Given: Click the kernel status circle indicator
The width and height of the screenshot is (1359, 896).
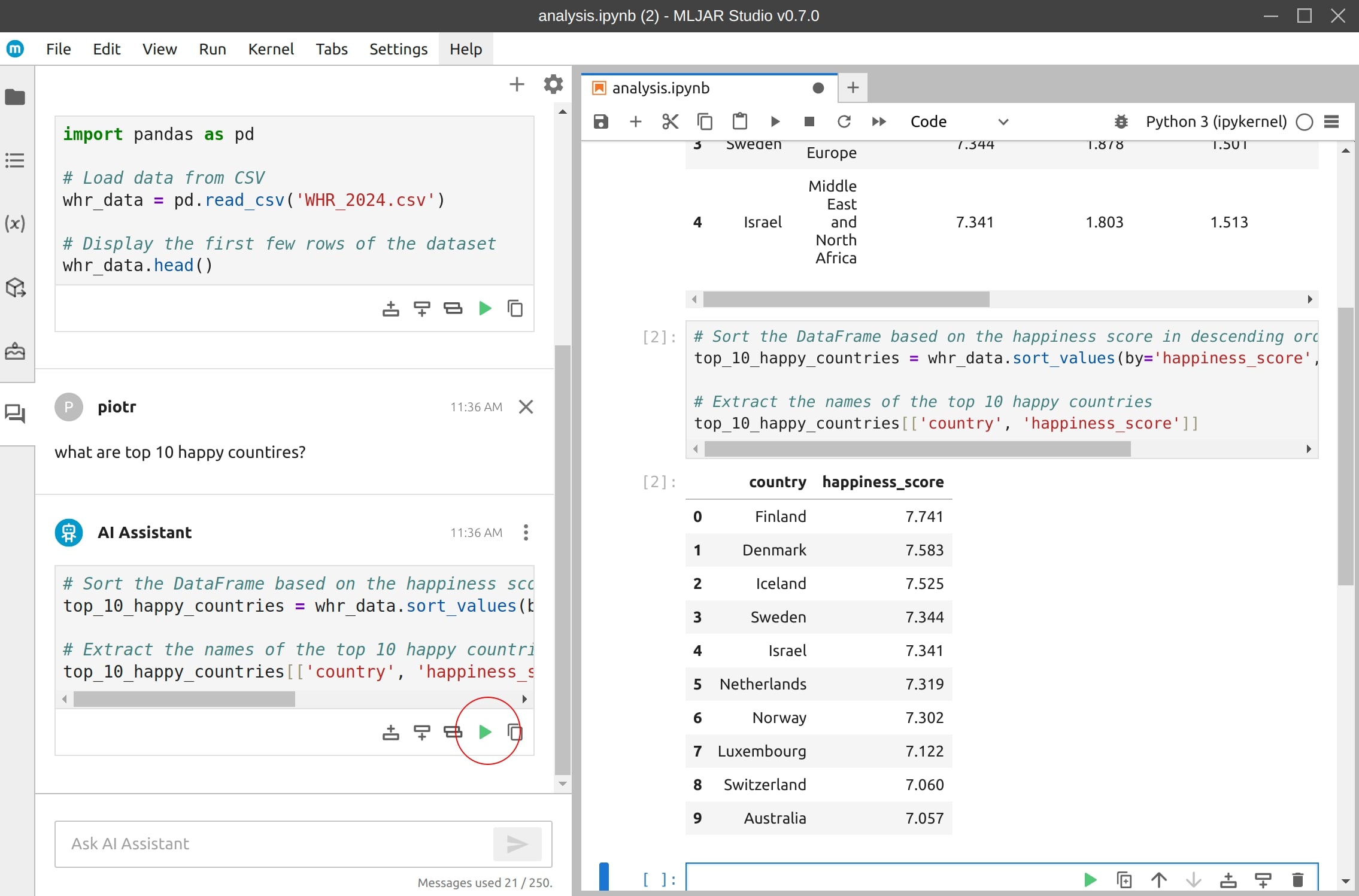Looking at the screenshot, I should (x=1305, y=122).
